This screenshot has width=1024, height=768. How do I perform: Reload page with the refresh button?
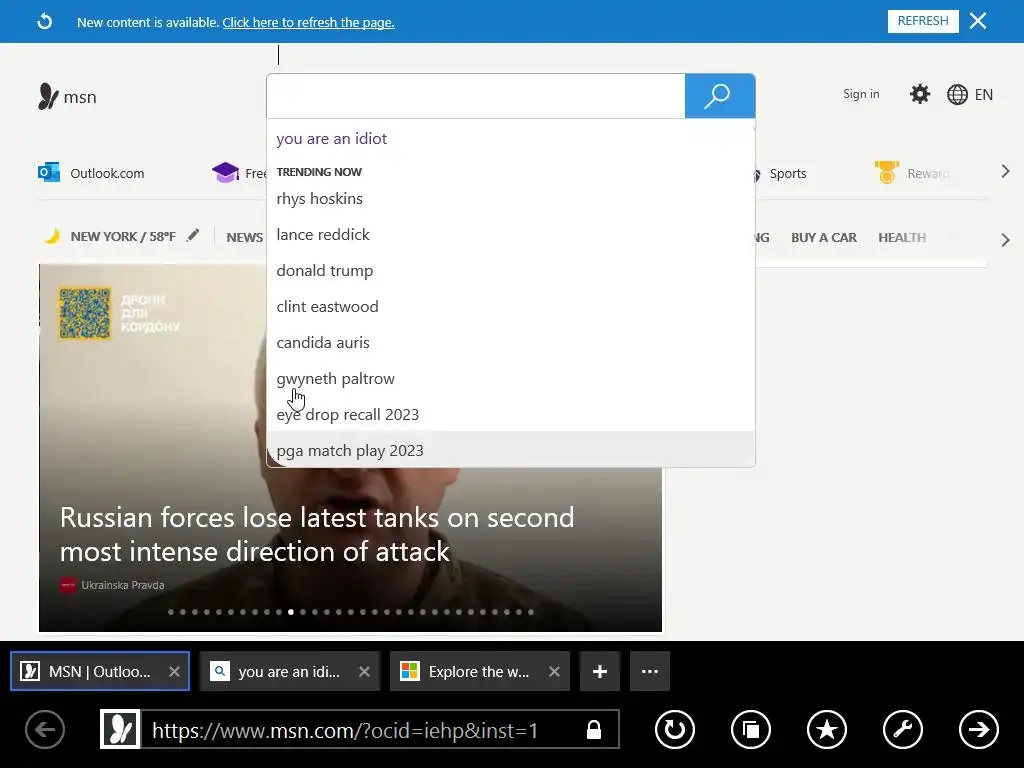pos(675,729)
